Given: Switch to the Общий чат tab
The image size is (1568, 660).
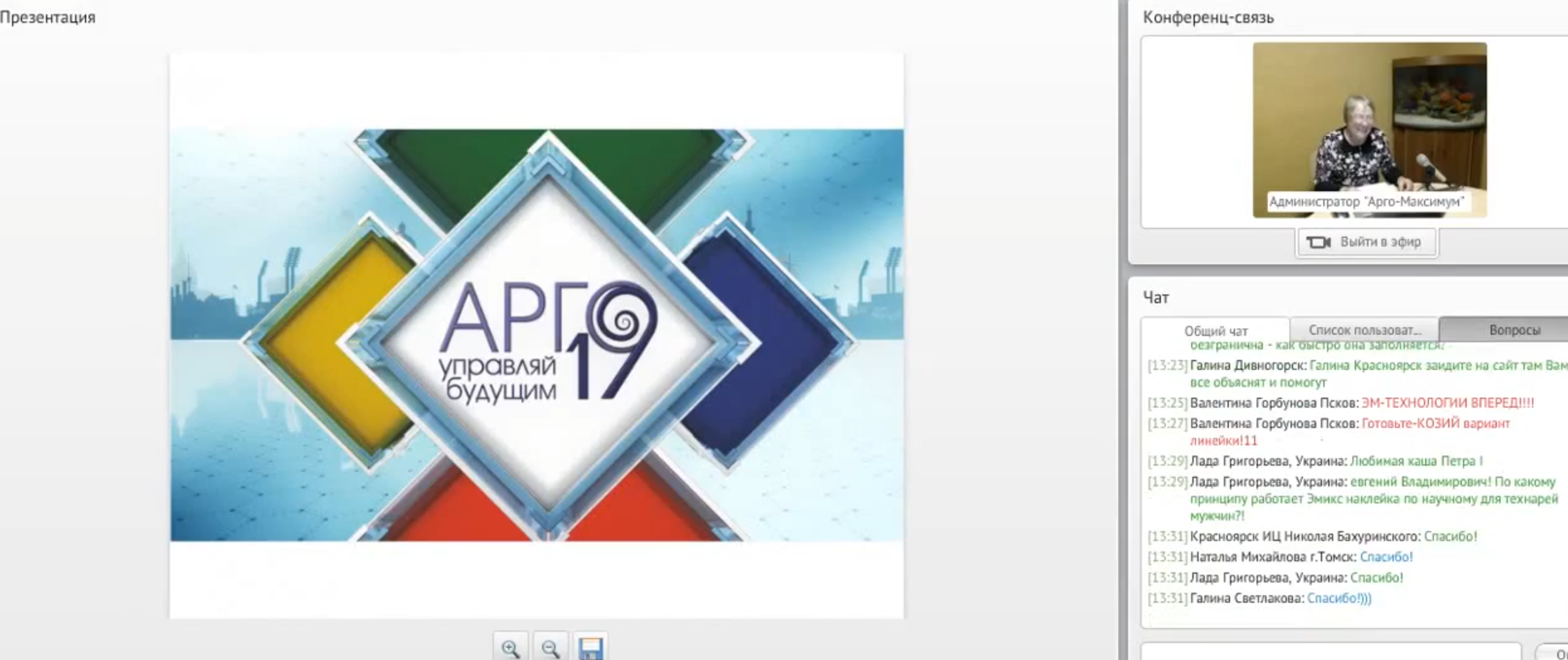Looking at the screenshot, I should 1215,330.
